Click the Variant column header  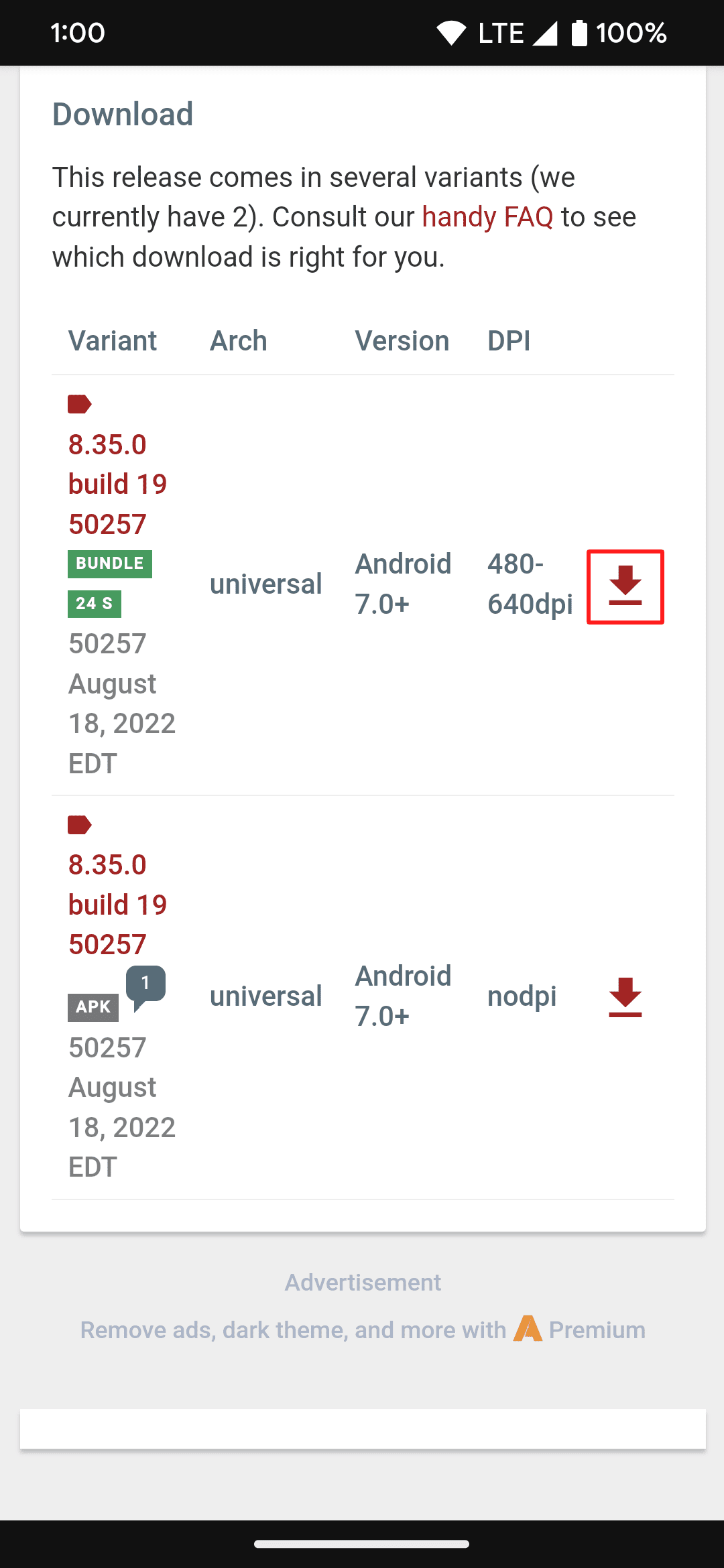point(113,341)
